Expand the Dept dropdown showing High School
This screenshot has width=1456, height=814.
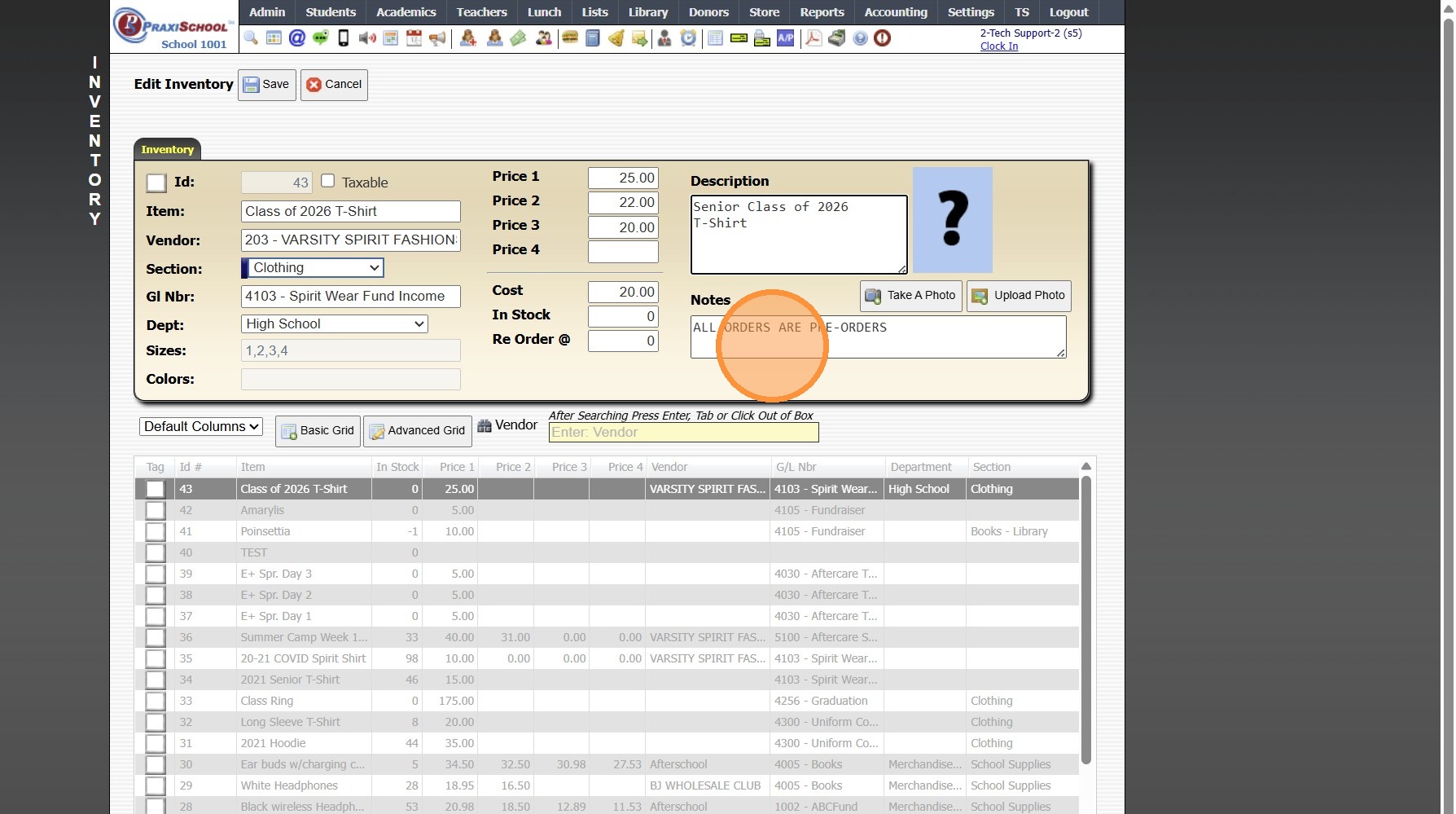tap(335, 324)
